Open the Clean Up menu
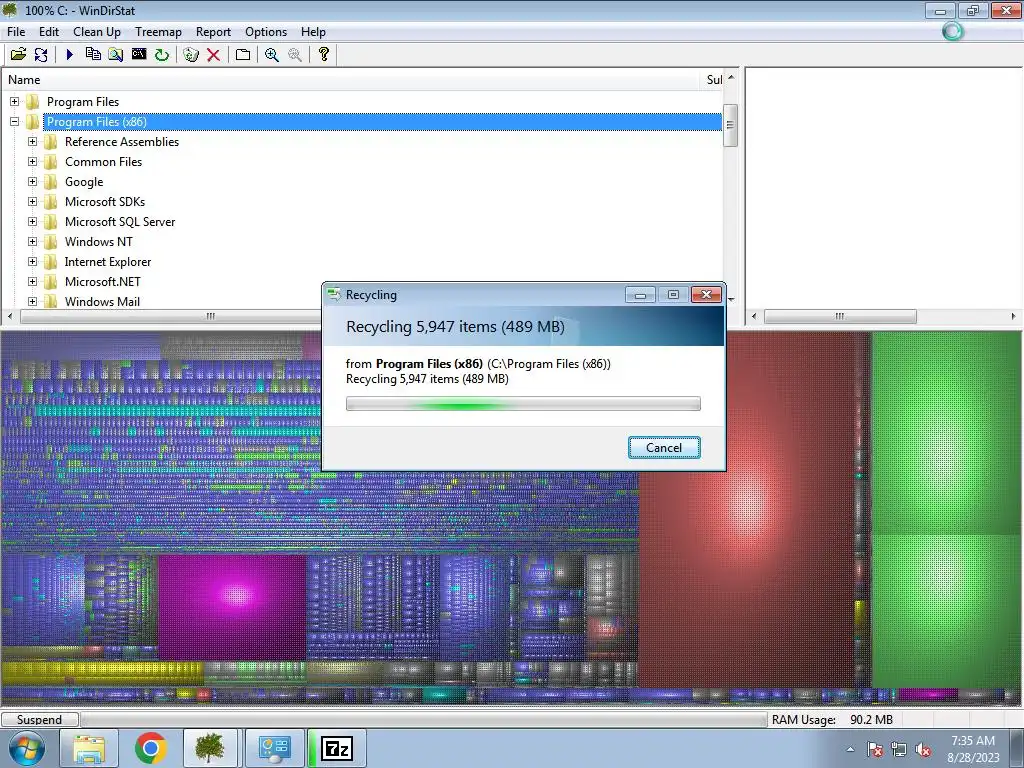This screenshot has height=768, width=1024. click(97, 31)
